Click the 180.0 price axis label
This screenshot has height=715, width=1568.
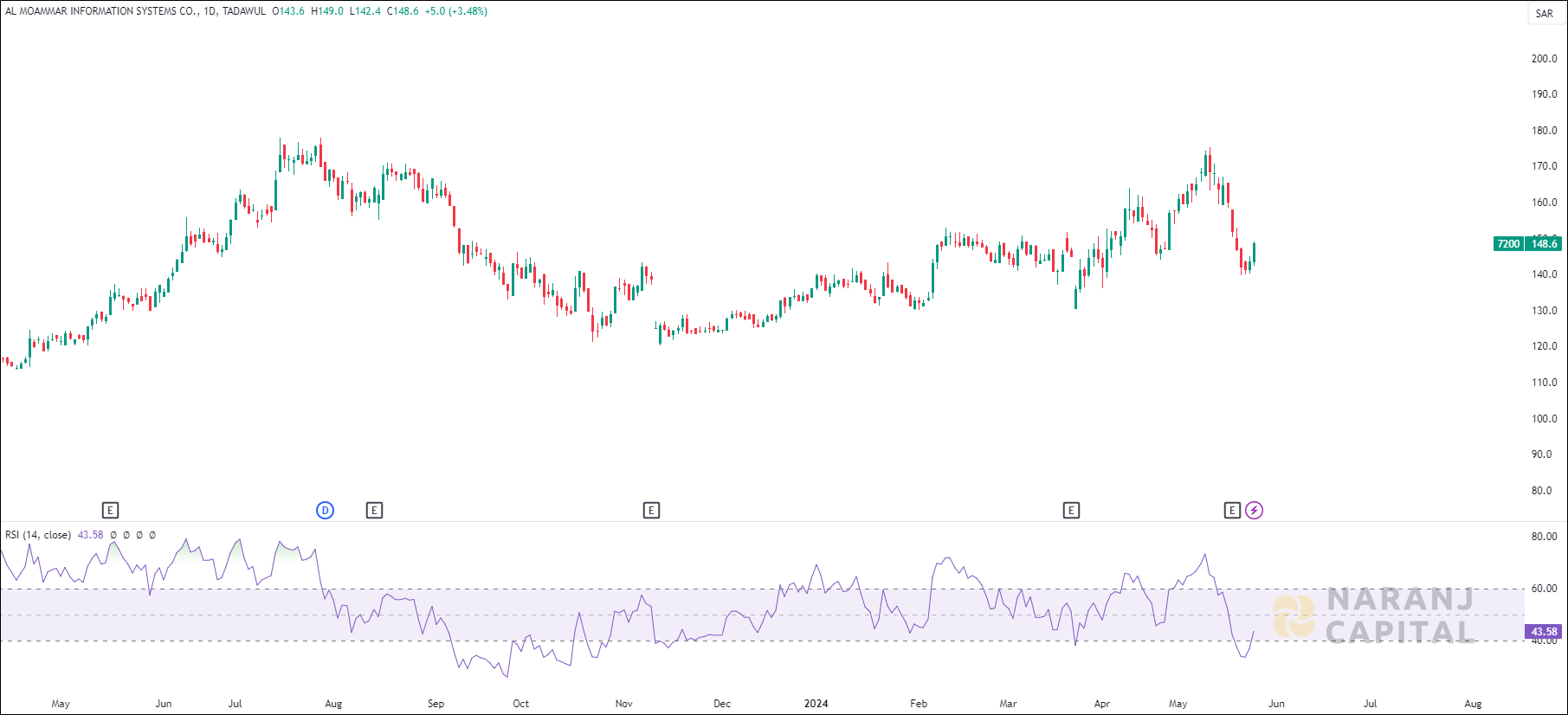click(1544, 131)
